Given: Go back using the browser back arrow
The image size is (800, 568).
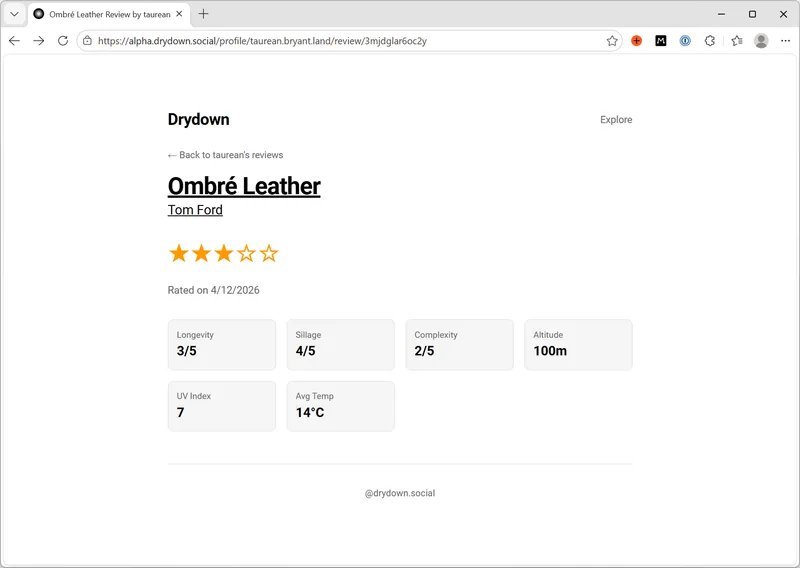Looking at the screenshot, I should pyautogui.click(x=14, y=41).
